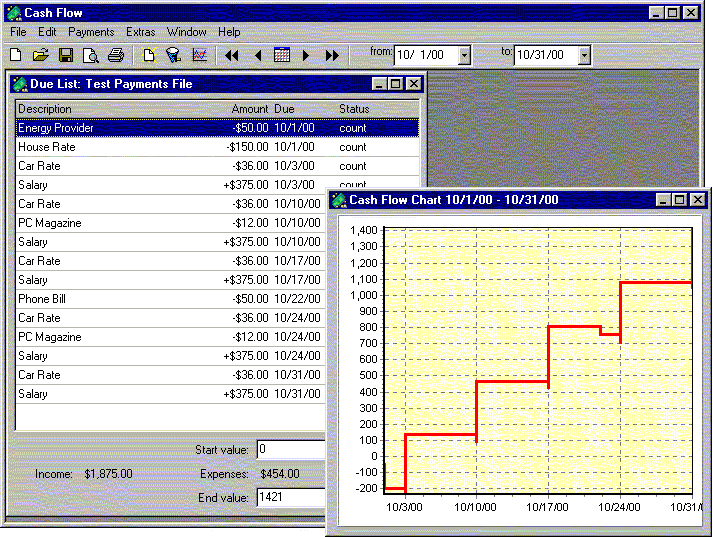The image size is (713, 537).
Task: Select the Energy Provider row
Action: 217,128
